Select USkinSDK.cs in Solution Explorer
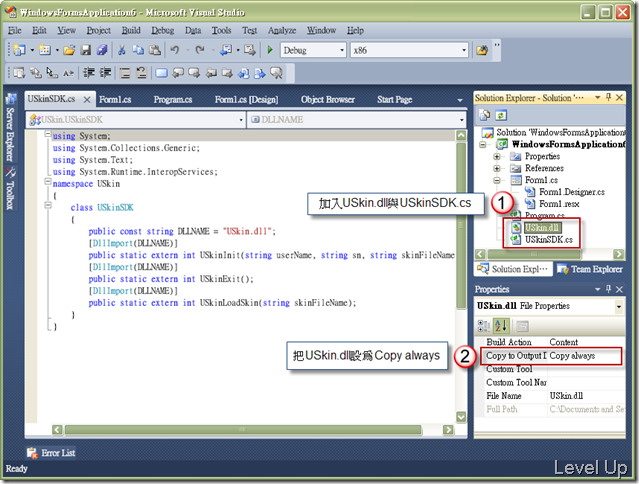 tap(549, 240)
